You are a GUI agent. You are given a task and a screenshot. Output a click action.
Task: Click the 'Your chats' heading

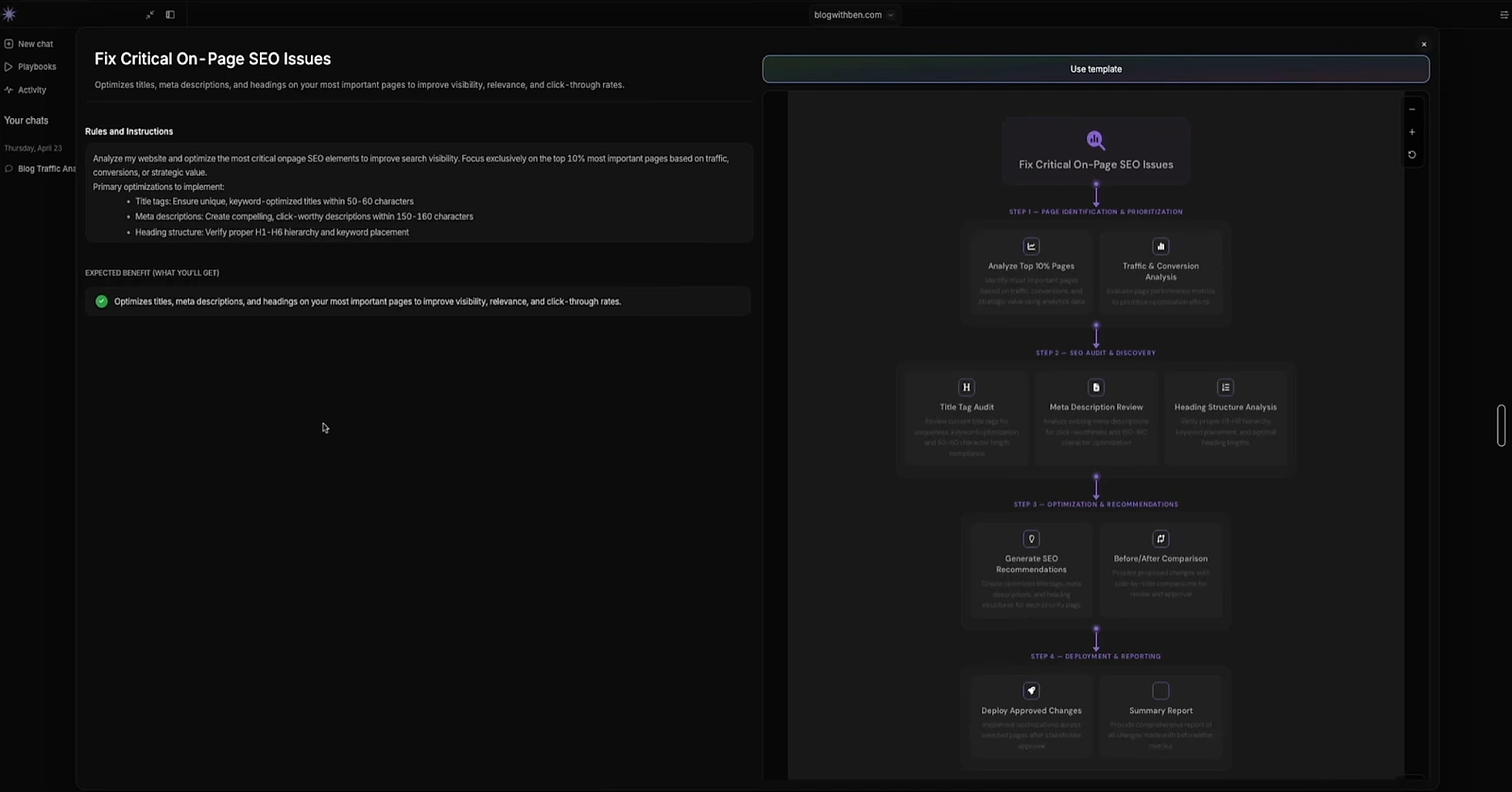(x=26, y=121)
